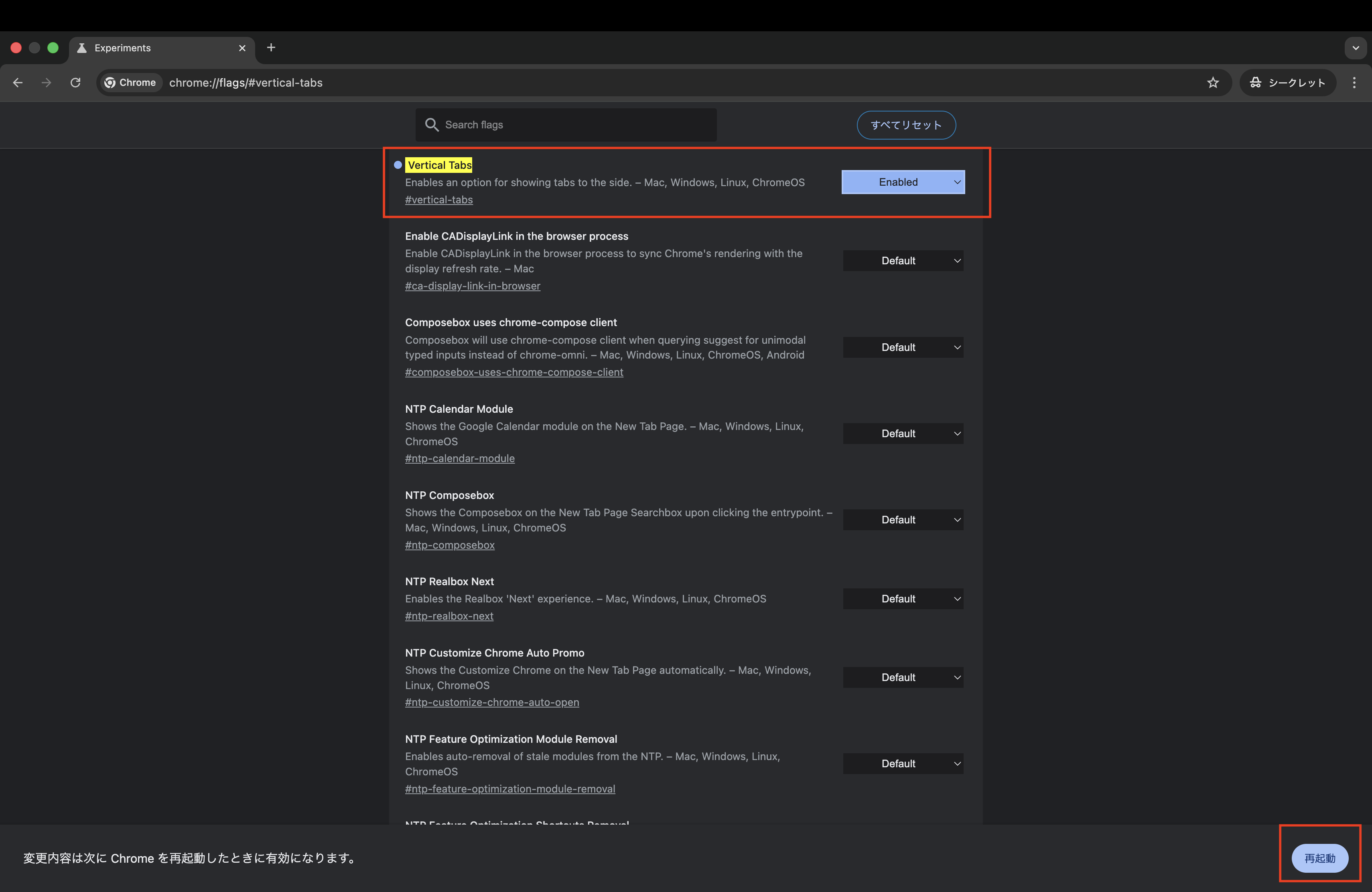Close the Experiments tab

[x=242, y=48]
